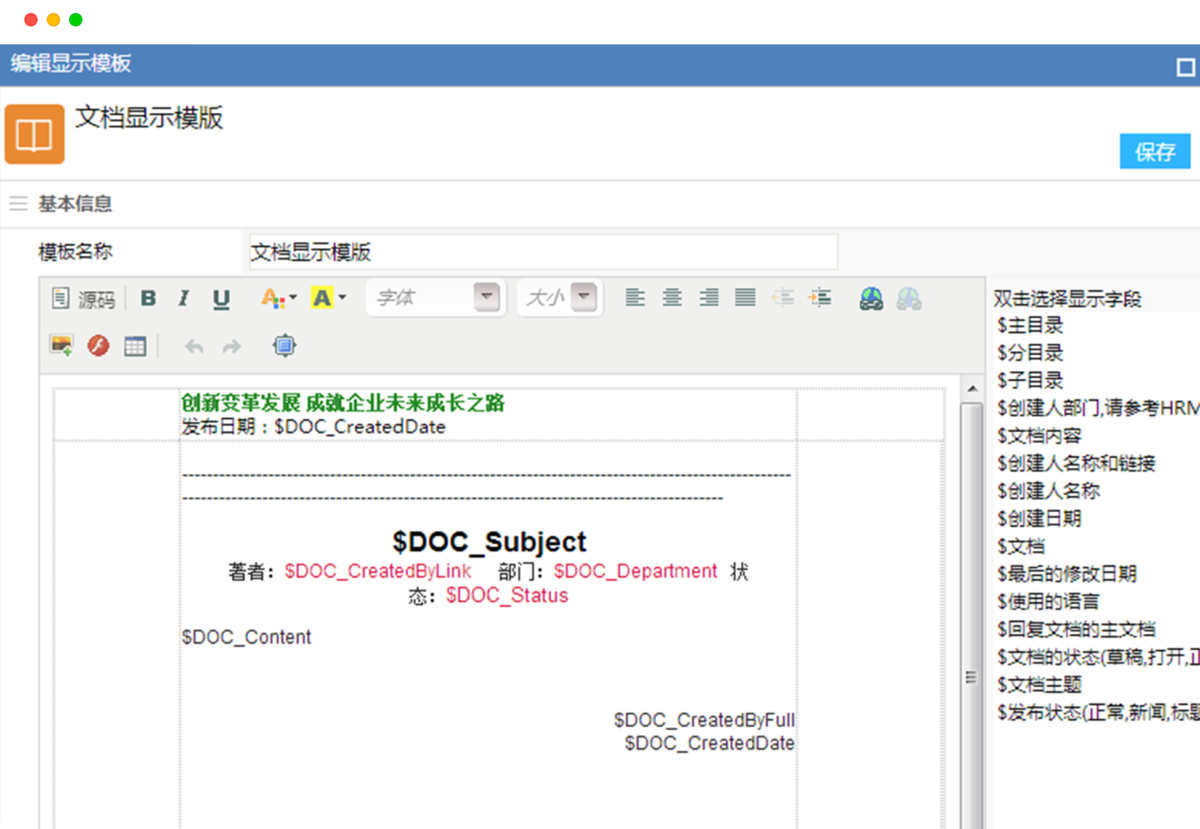Viewport: 1200px width, 829px height.
Task: Click the maximize editor icon
Action: (284, 346)
